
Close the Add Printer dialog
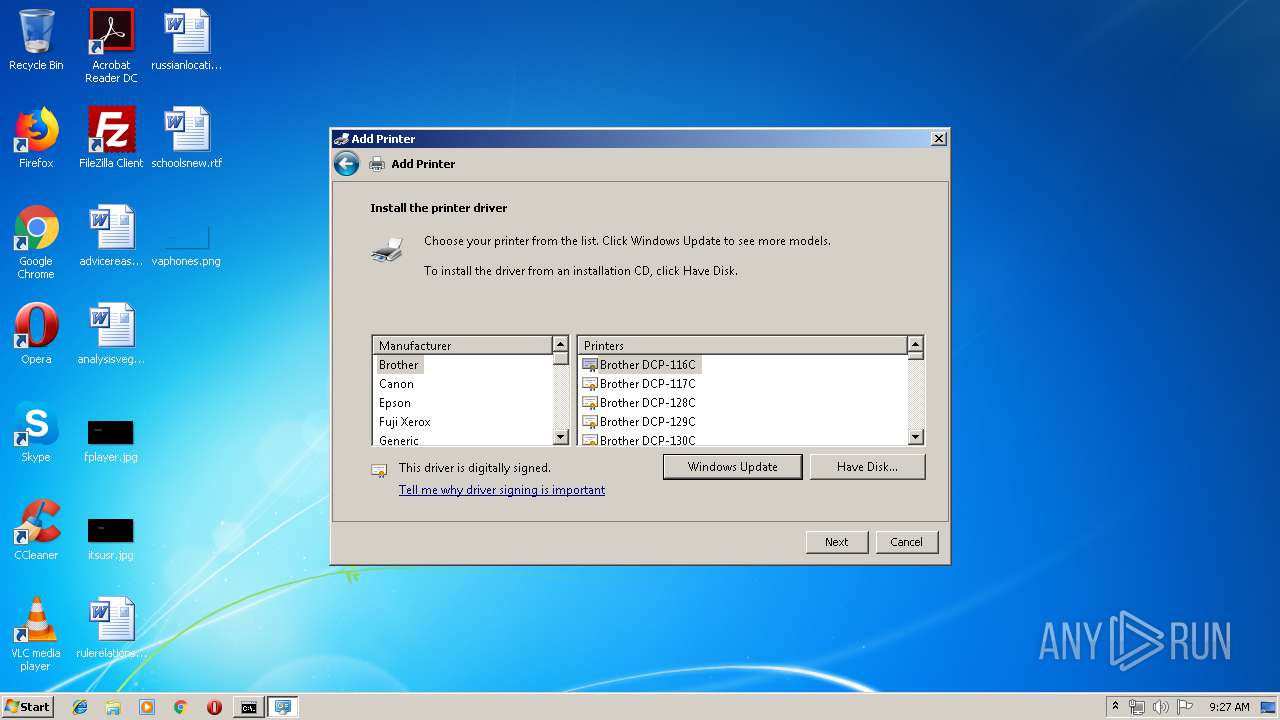[938, 139]
